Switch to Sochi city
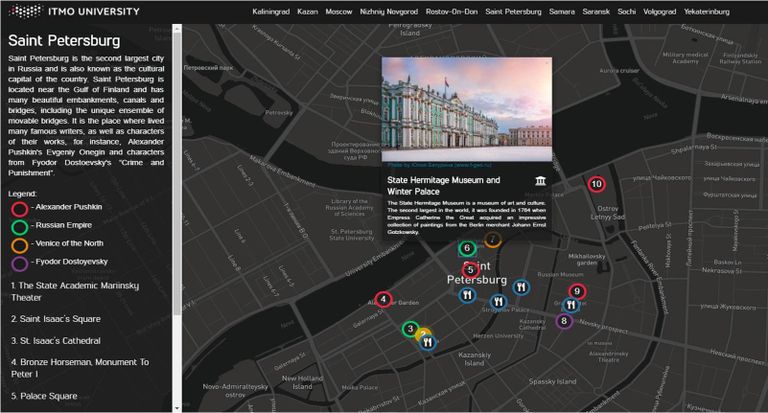 coord(626,11)
